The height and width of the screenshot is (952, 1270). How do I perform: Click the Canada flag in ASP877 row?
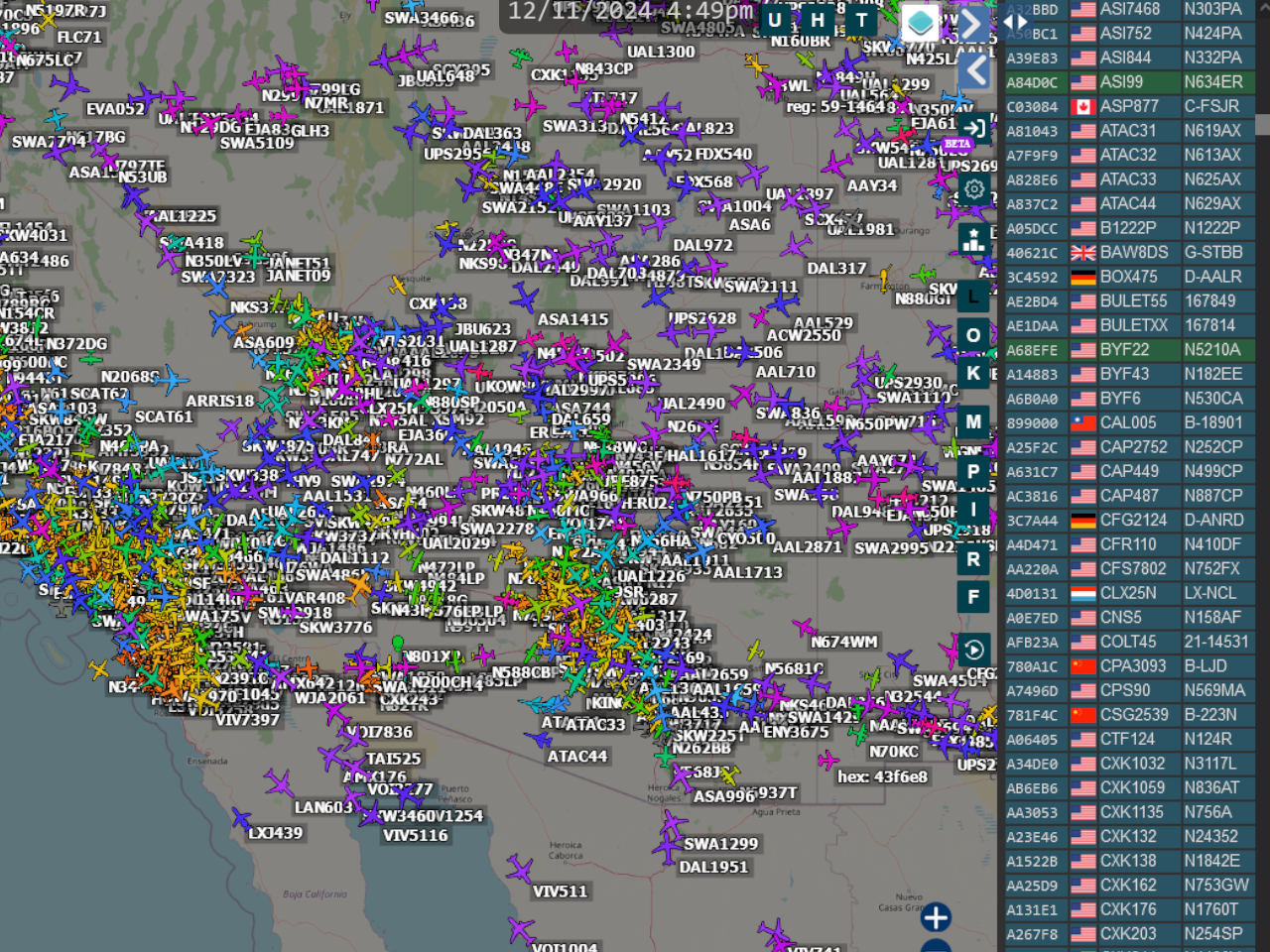(x=1082, y=106)
